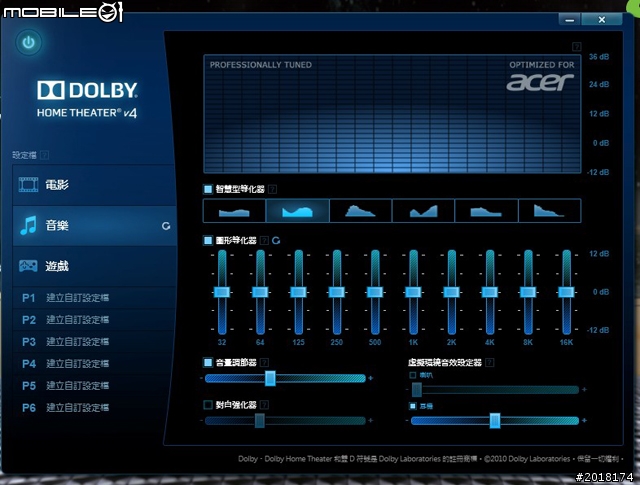Viewport: 640px width, 485px height.
Task: Click plus at end of 喇叭 surround slider
Action: (x=584, y=389)
